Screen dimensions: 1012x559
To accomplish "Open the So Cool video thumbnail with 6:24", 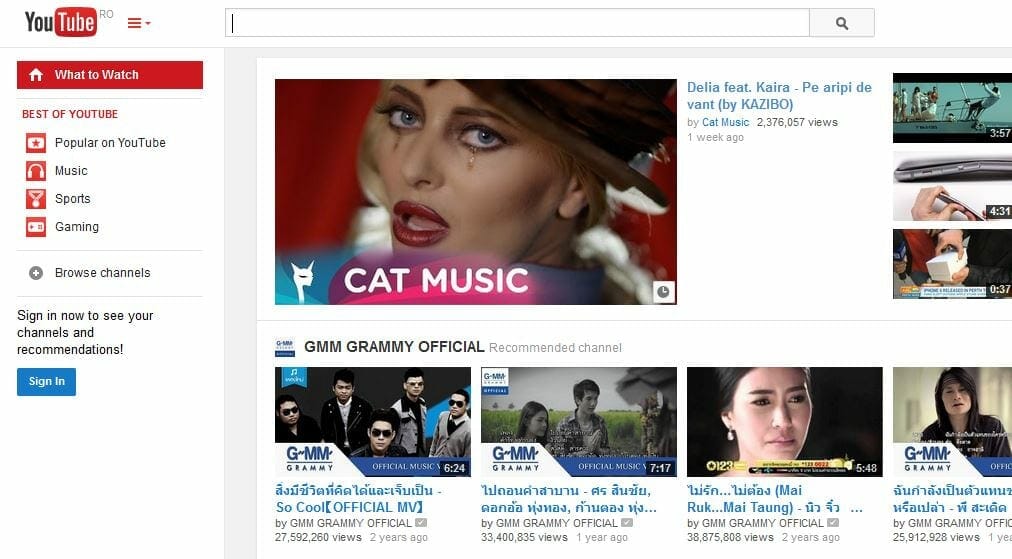I will pos(372,421).
